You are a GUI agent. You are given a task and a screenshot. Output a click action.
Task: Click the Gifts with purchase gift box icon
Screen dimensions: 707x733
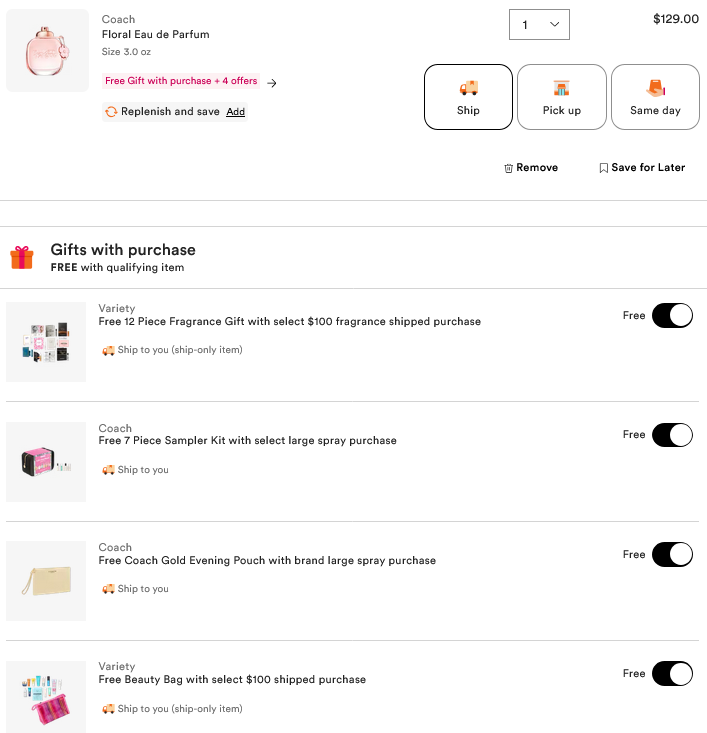tap(22, 257)
